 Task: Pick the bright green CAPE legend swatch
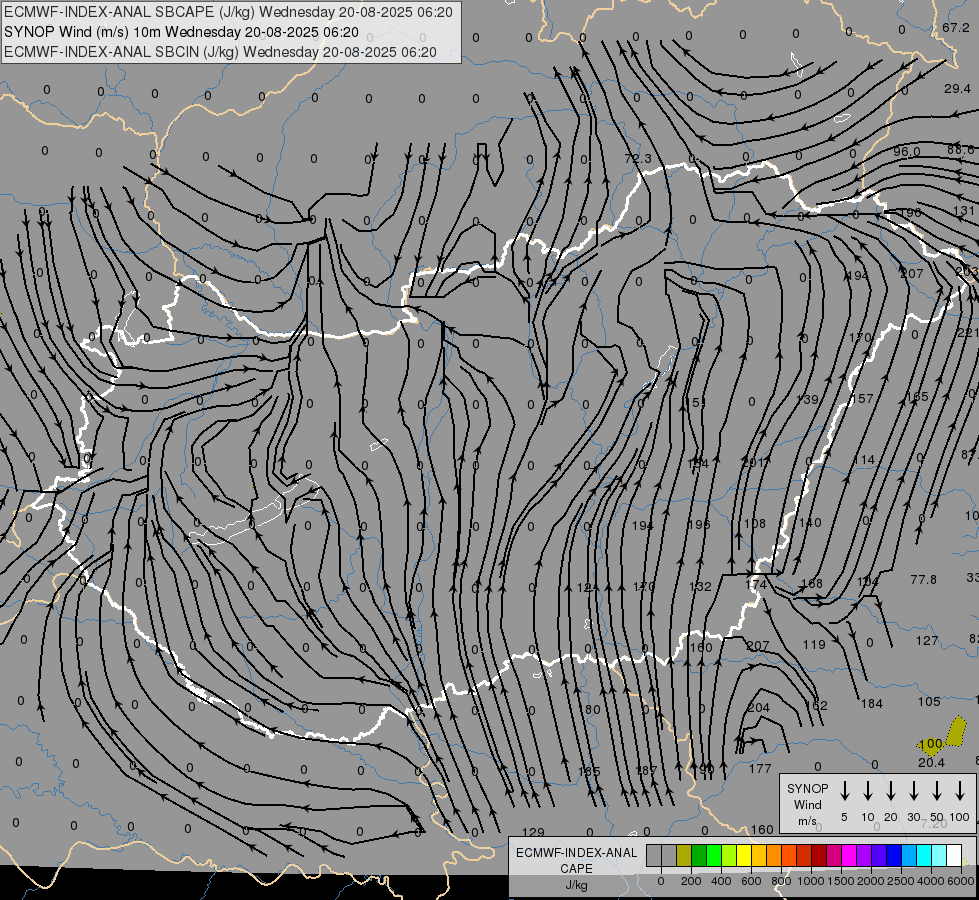tap(714, 856)
